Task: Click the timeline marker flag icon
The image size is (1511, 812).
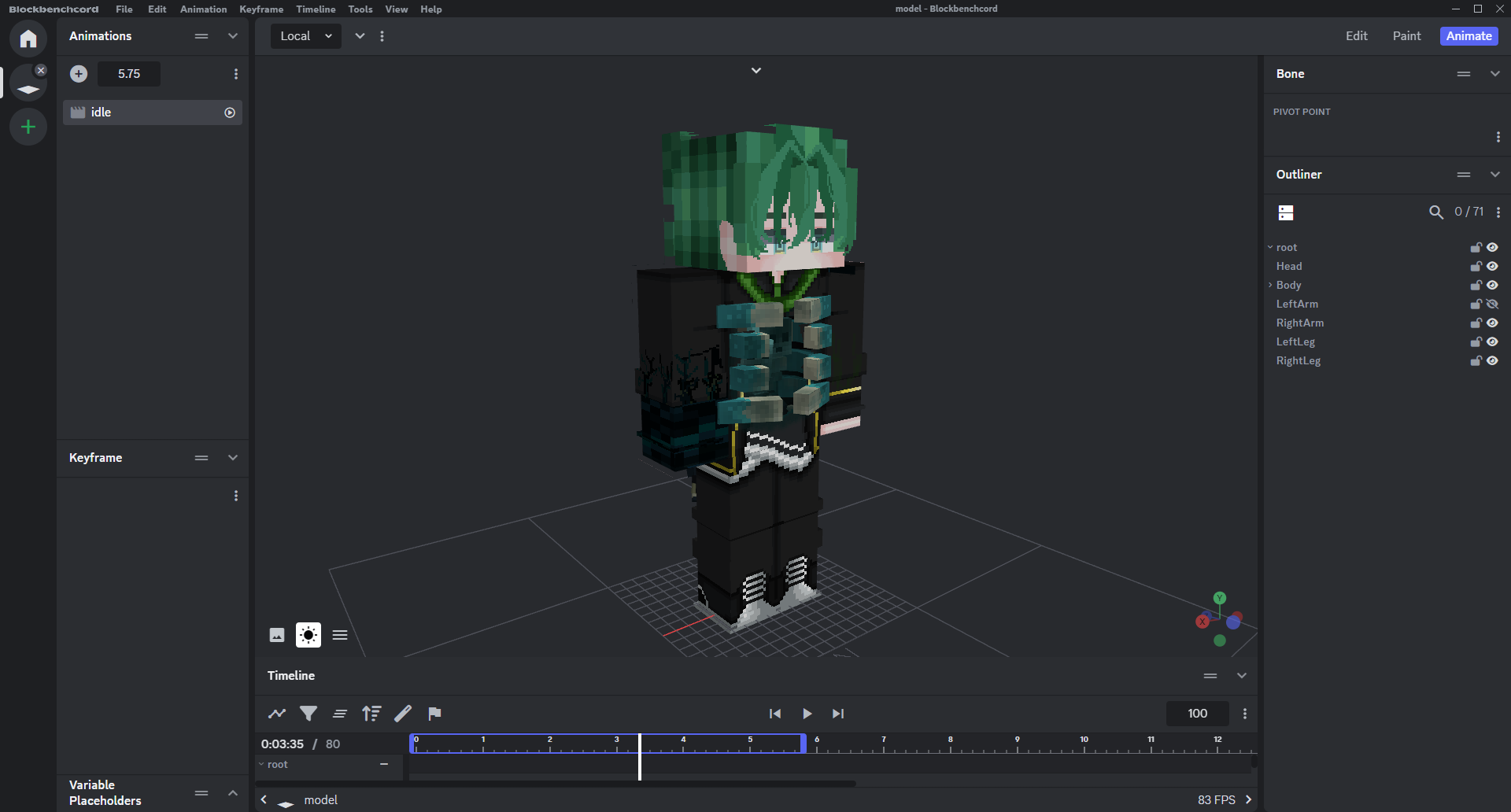Action: (x=434, y=714)
